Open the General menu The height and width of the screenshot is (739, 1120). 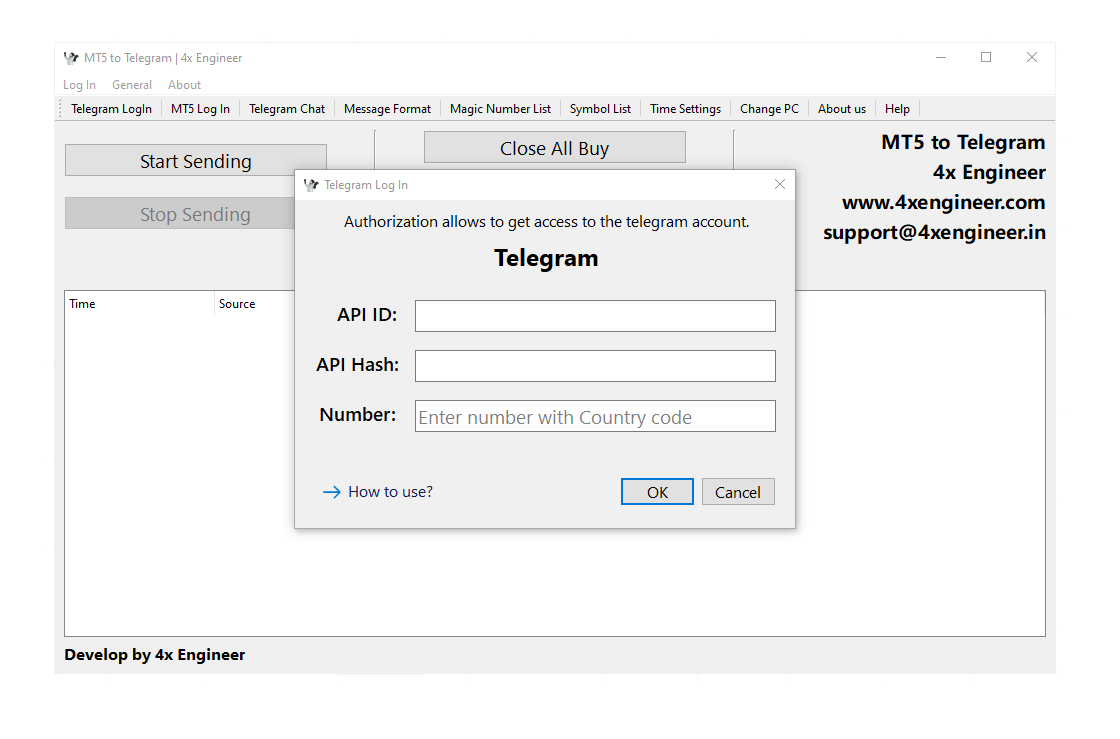coord(131,85)
